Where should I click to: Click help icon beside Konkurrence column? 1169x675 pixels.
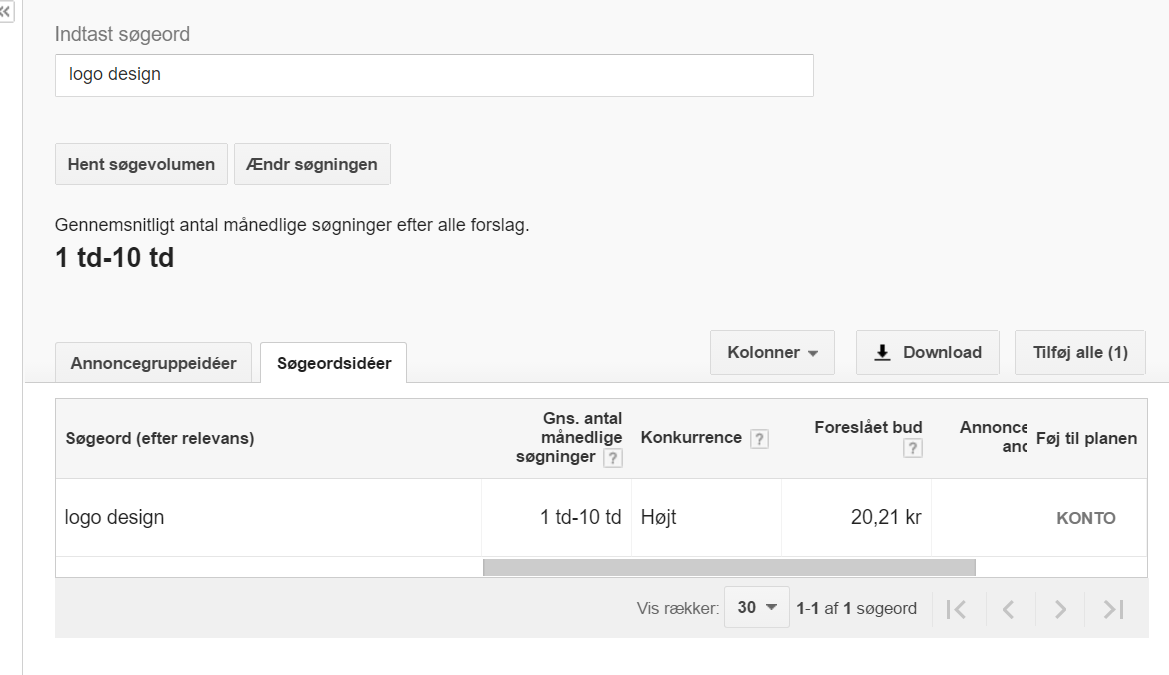pos(759,439)
